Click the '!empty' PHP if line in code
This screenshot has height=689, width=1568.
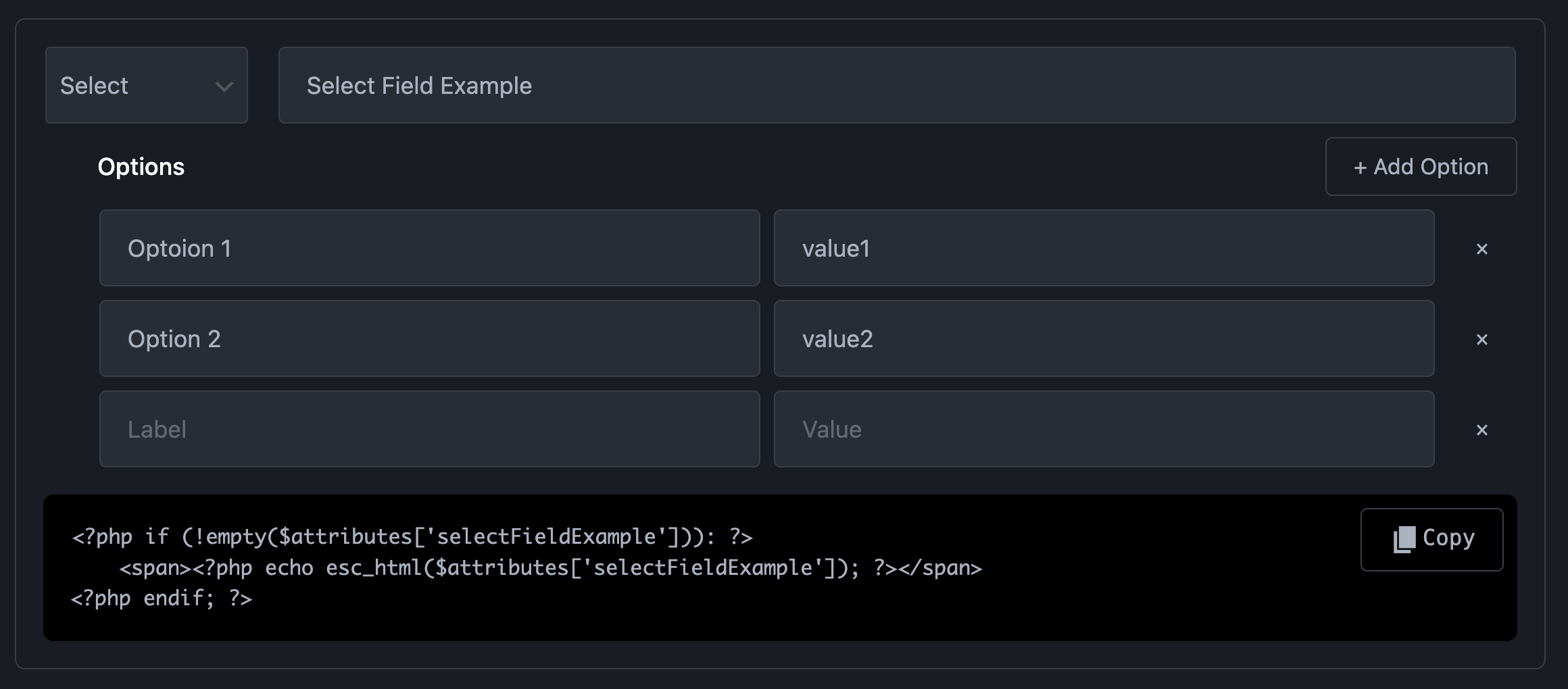[412, 537]
